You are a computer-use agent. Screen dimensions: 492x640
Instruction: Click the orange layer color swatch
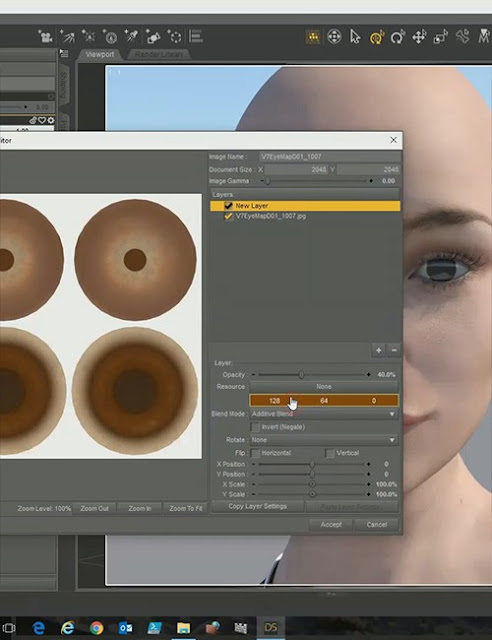pos(324,401)
